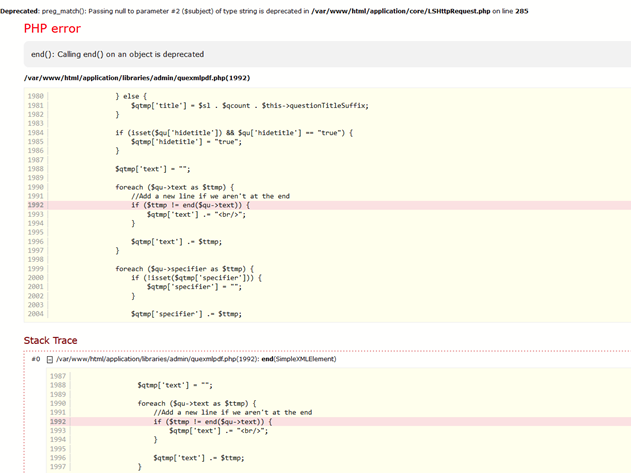Click the "#0" stack frame number
The image size is (631, 473).
(36, 359)
